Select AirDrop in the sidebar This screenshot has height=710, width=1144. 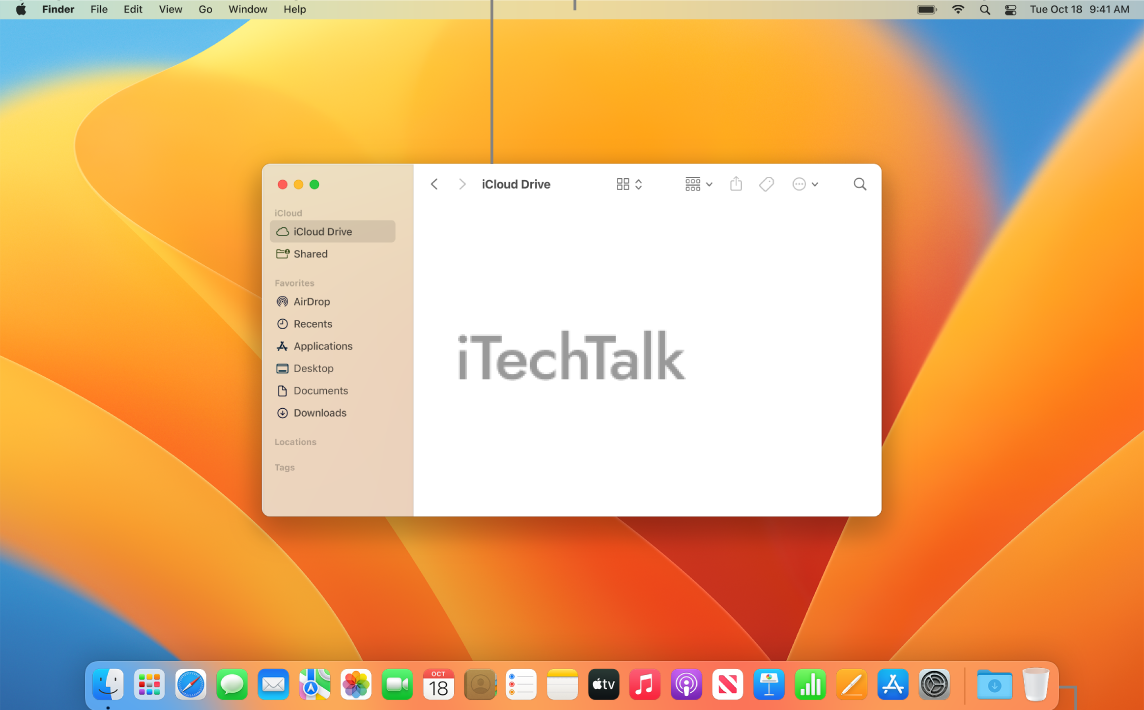click(310, 301)
